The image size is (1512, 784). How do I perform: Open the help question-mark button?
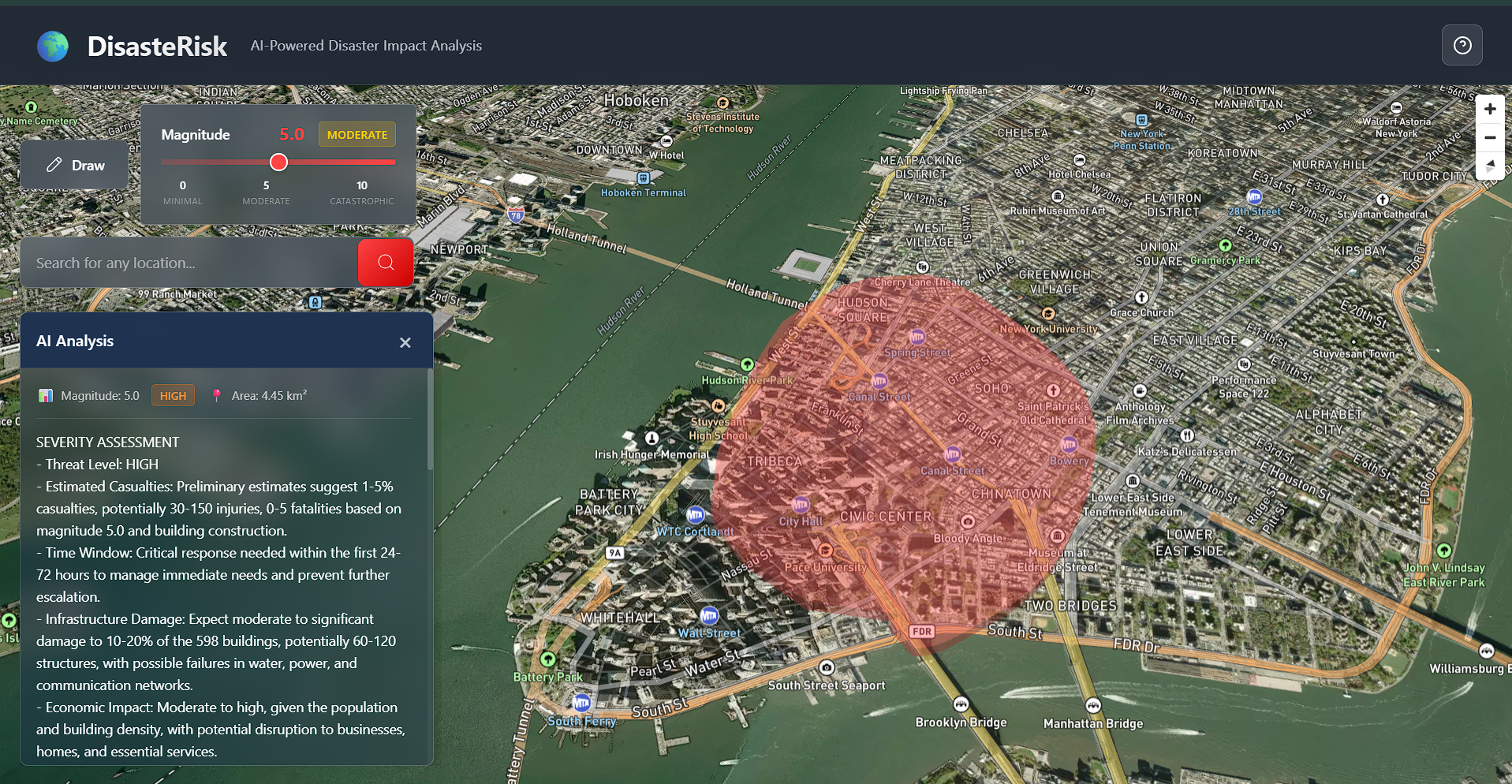point(1462,46)
